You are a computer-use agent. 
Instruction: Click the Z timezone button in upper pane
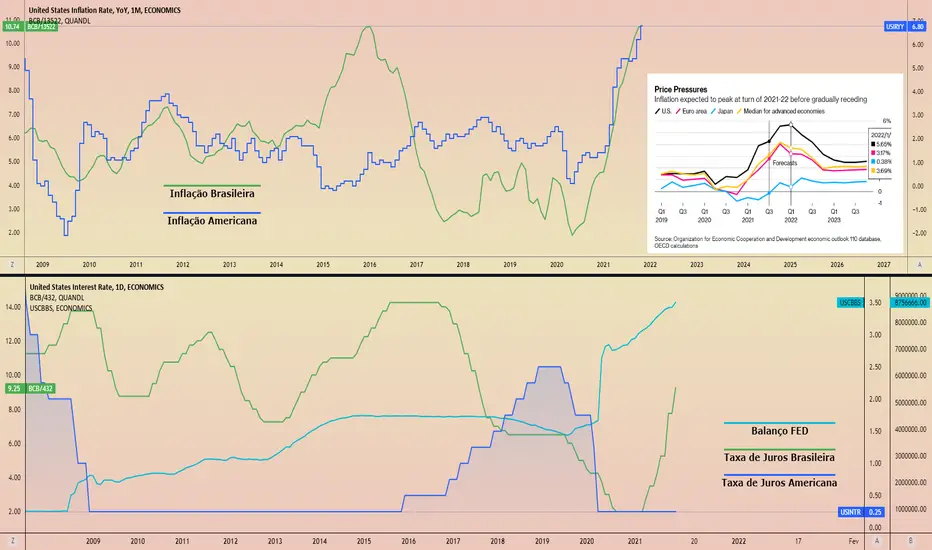pos(12,265)
